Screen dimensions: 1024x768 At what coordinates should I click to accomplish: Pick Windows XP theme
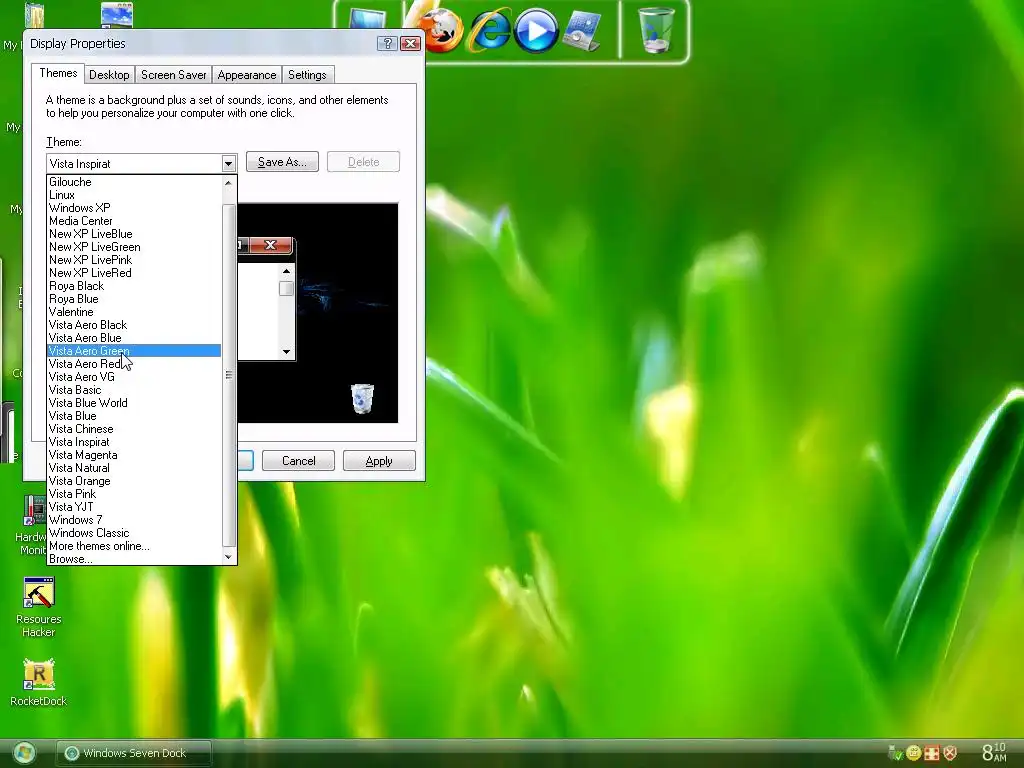point(135,208)
